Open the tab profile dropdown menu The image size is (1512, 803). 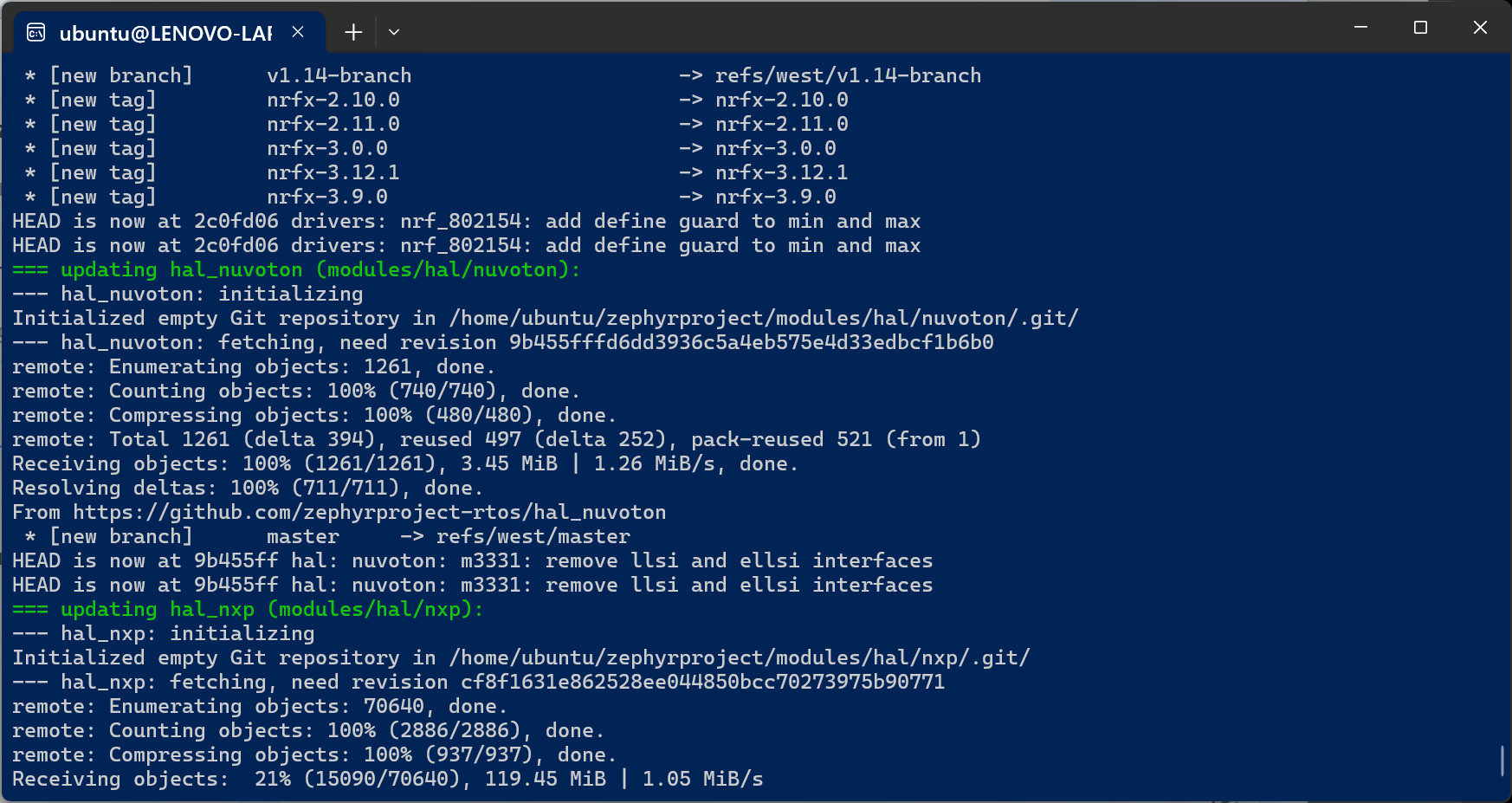point(394,32)
